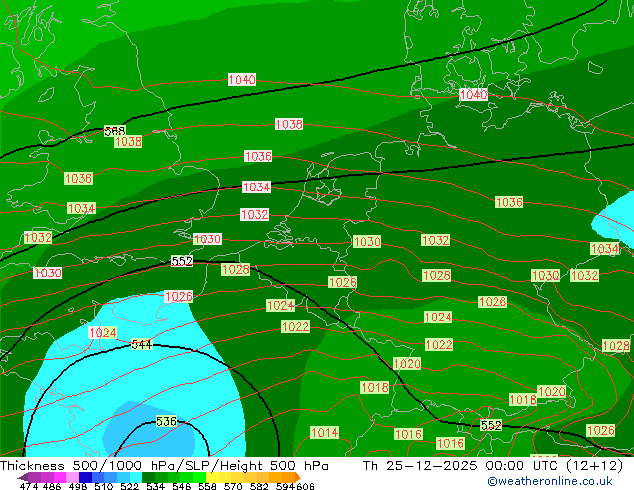Click the 536 height contour label
The width and height of the screenshot is (634, 490).
click(166, 422)
